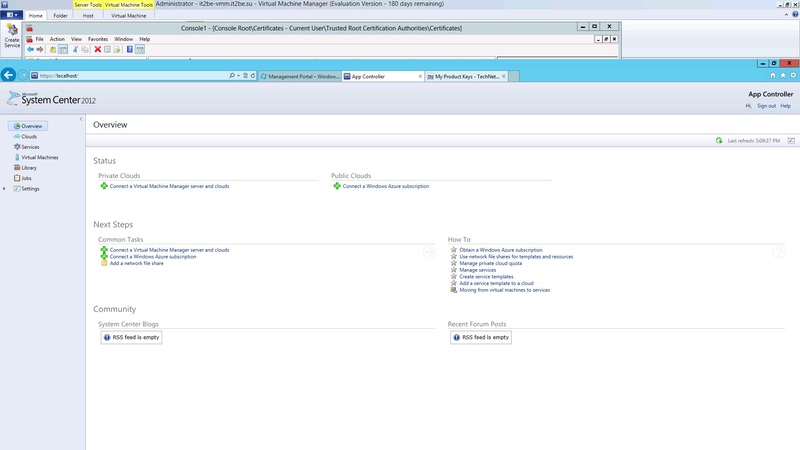Switch to the Management Portal browser tab

click(x=299, y=76)
